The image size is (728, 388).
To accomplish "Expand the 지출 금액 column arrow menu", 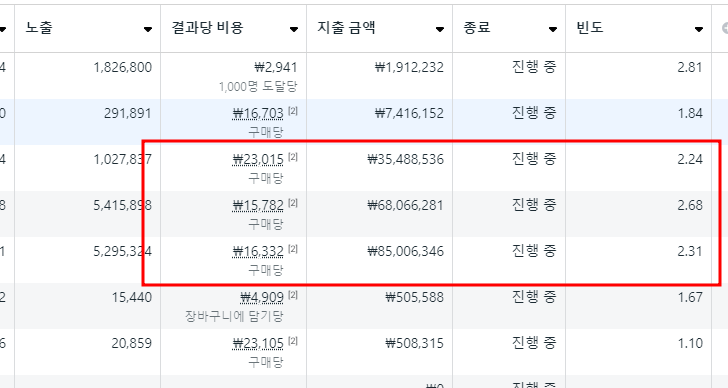I will click(439, 29).
